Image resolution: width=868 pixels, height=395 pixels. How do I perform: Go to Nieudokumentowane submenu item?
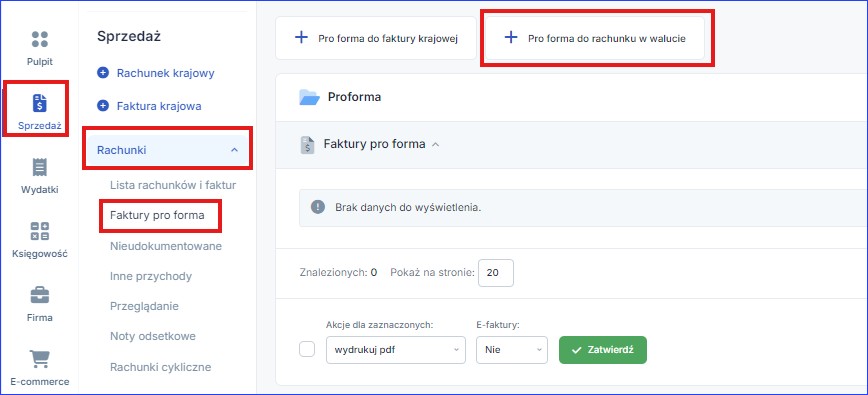[166, 246]
